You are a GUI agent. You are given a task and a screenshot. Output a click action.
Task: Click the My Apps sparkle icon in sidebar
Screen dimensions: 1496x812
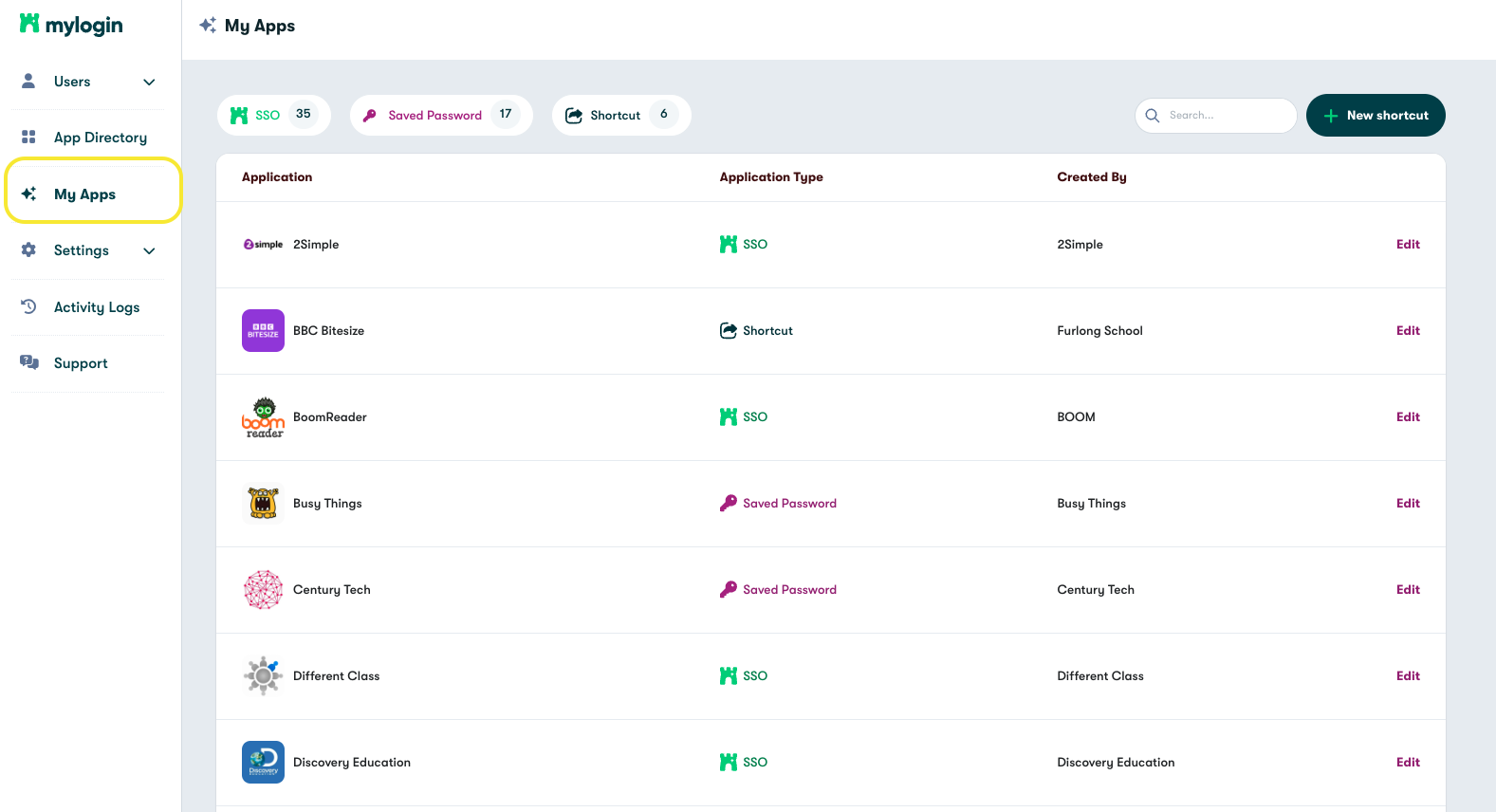point(28,194)
